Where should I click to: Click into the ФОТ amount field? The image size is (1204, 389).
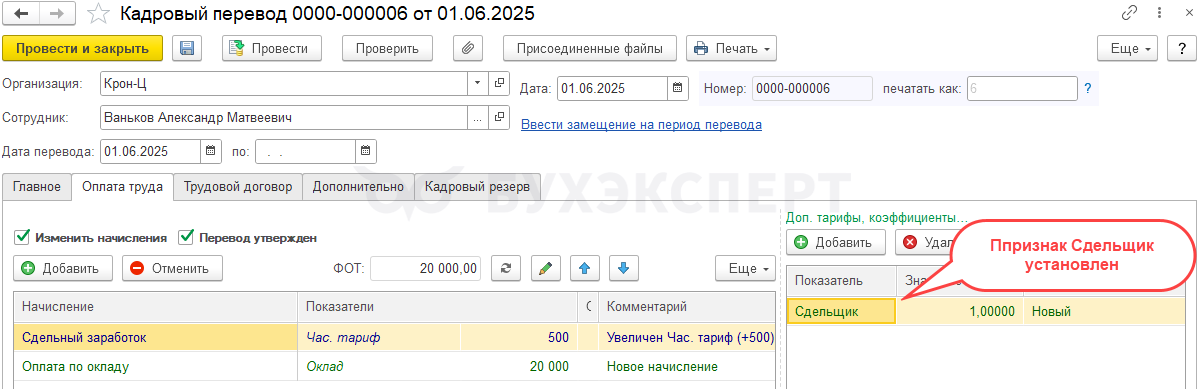pos(426,268)
